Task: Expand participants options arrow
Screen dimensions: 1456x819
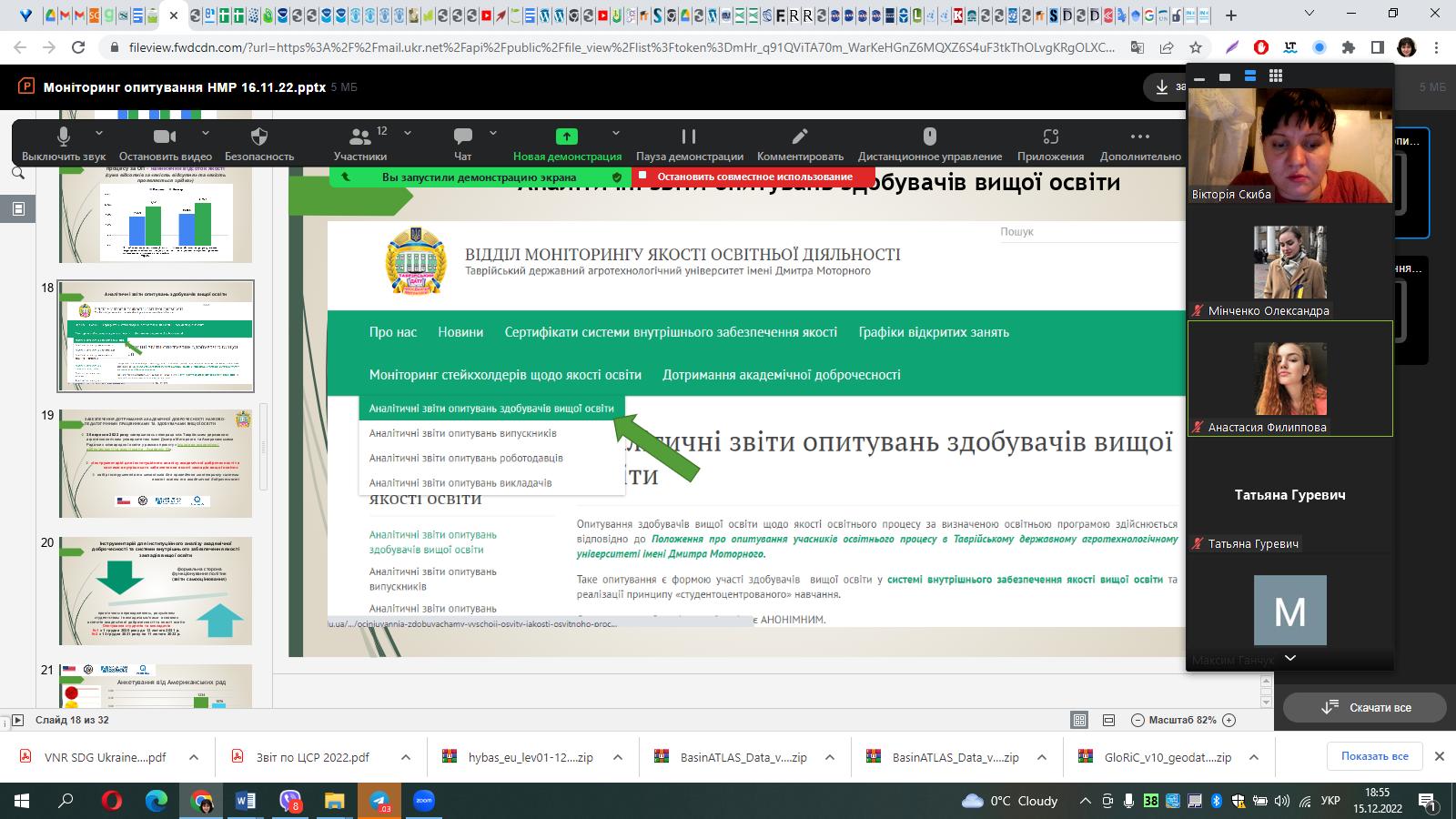Action: [x=408, y=133]
